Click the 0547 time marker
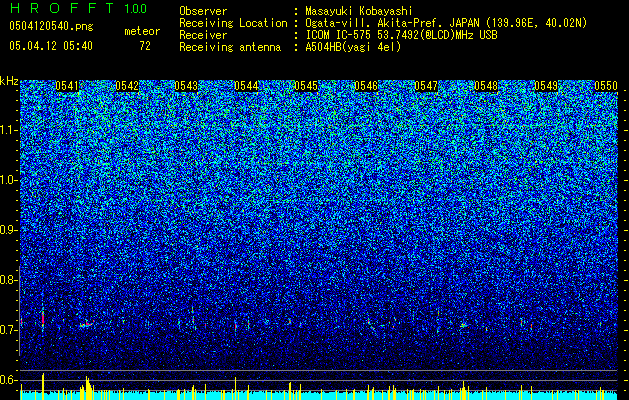 426,86
